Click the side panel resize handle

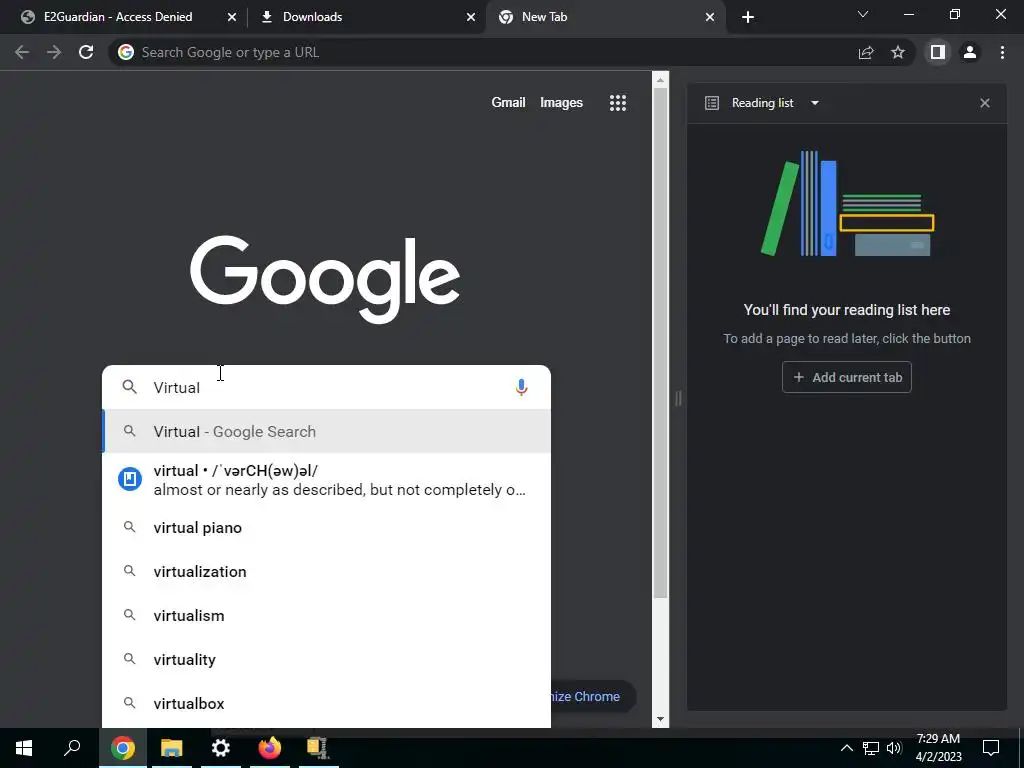pos(678,398)
